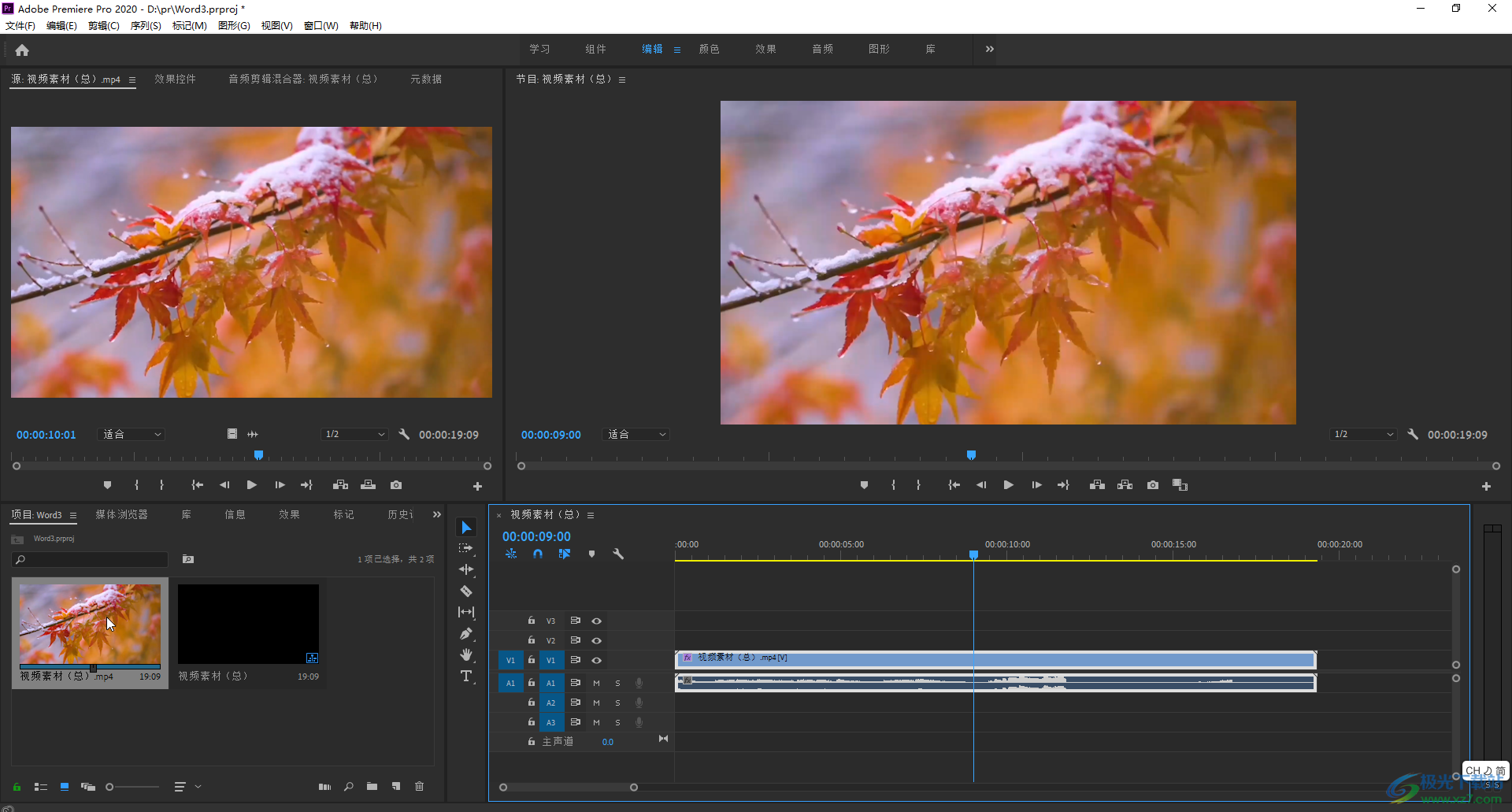Viewport: 1512px width, 812px height.
Task: Toggle V3 track output eye
Action: [x=597, y=621]
